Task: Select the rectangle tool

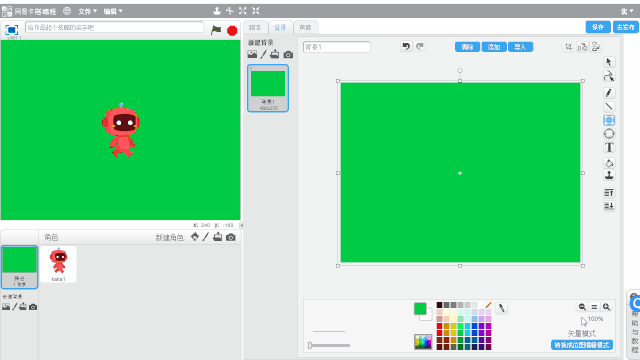Action: point(609,120)
